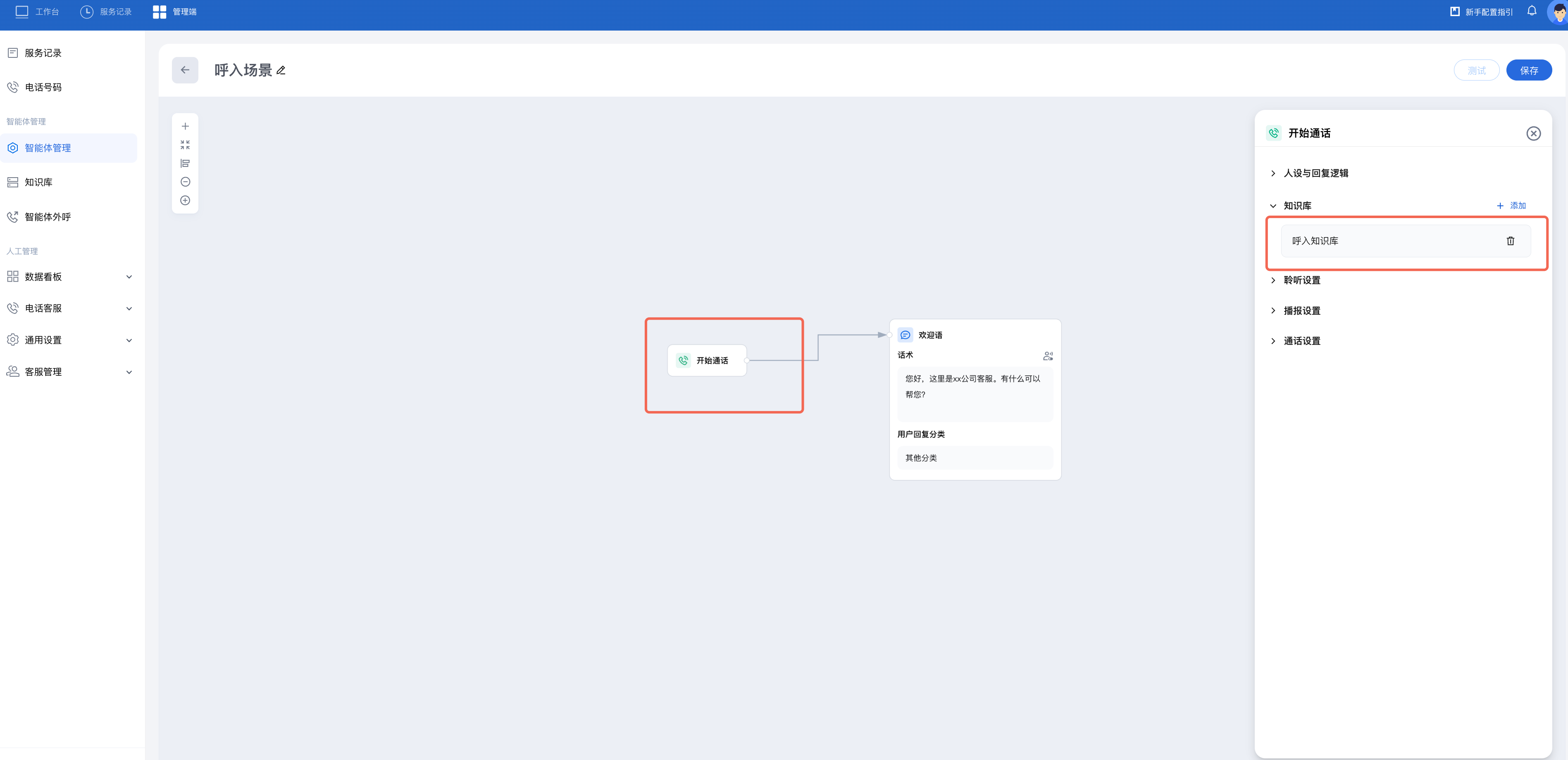Image resolution: width=1568 pixels, height=760 pixels.
Task: Delete 呼入知识库 with the trash icon
Action: click(x=1510, y=241)
